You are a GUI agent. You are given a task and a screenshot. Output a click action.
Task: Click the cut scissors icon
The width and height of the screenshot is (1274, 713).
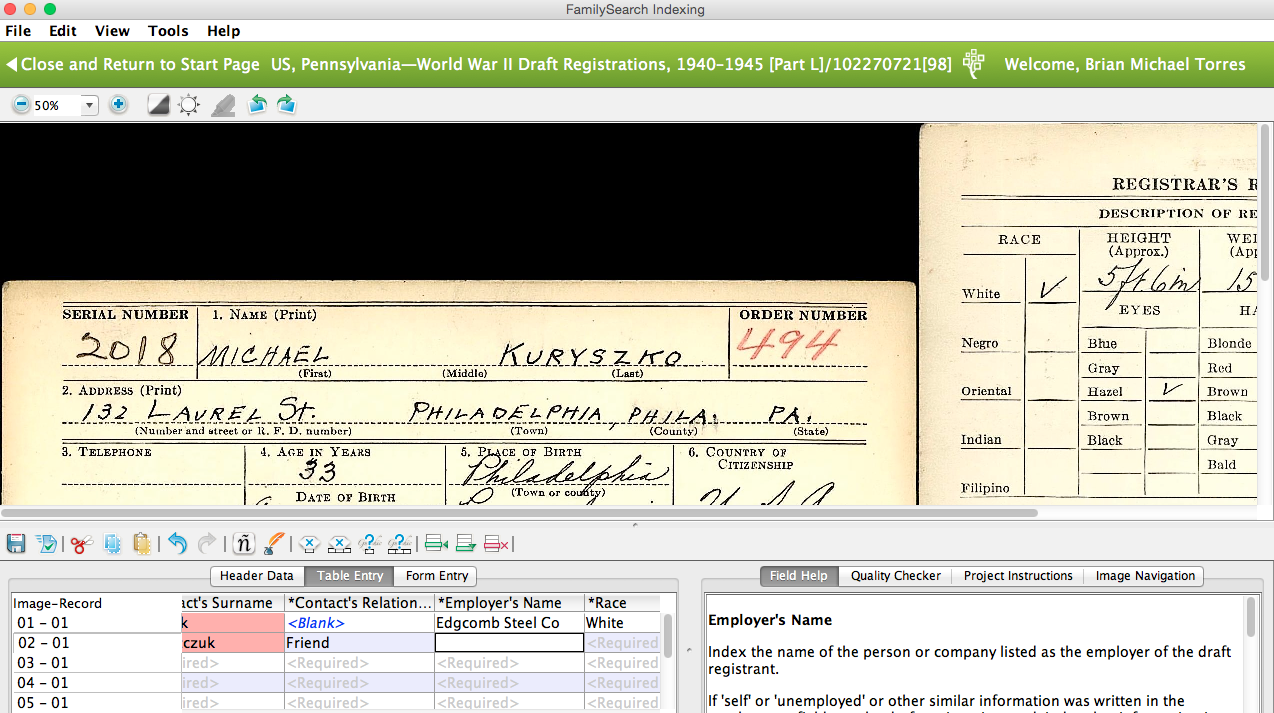[81, 544]
